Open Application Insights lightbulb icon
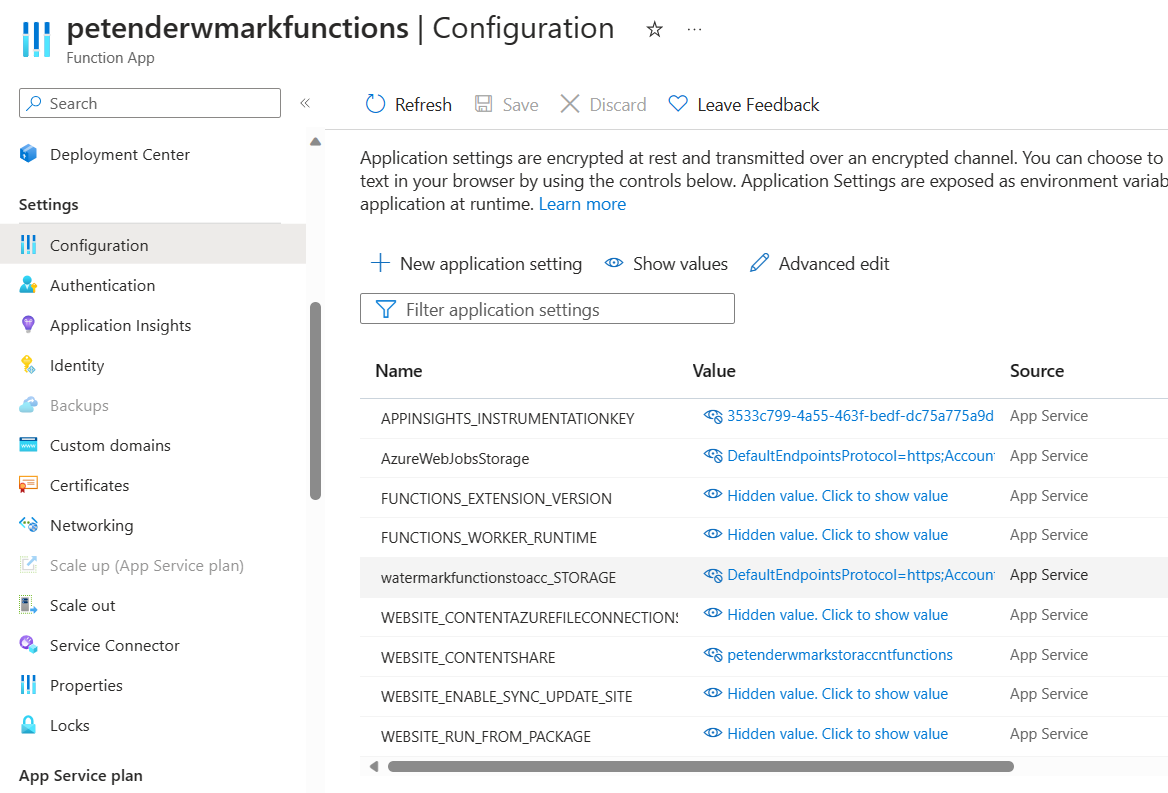Screen dimensions: 1168x793 (x=28, y=325)
